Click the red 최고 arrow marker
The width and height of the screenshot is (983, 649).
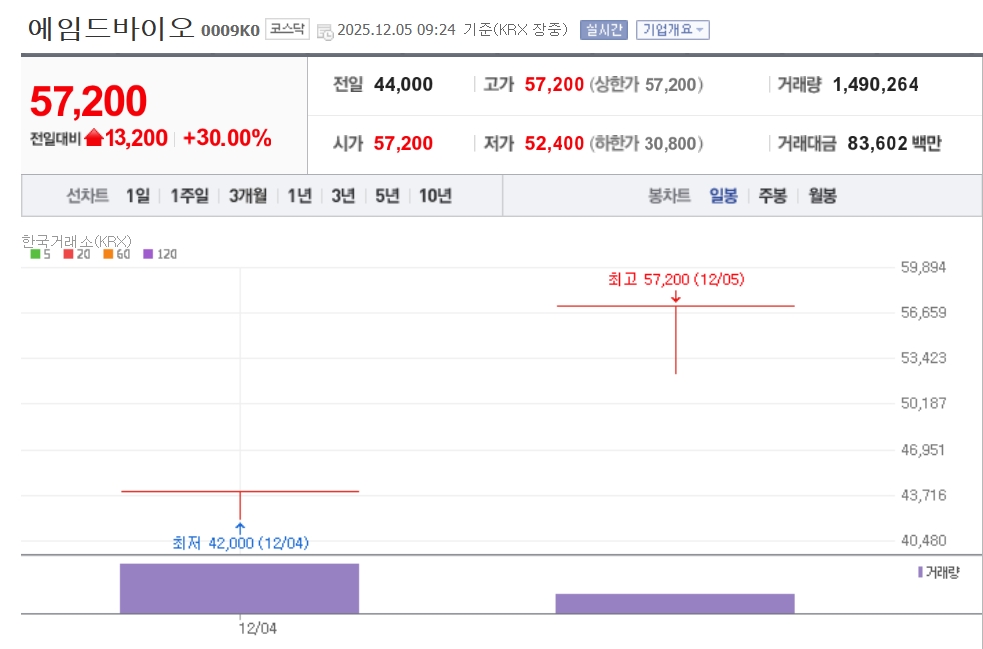pos(676,296)
